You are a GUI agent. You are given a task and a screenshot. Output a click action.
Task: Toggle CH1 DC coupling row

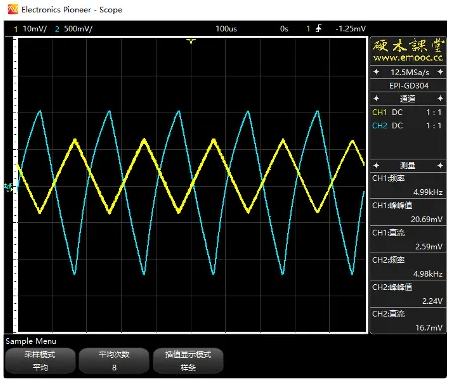[408, 112]
